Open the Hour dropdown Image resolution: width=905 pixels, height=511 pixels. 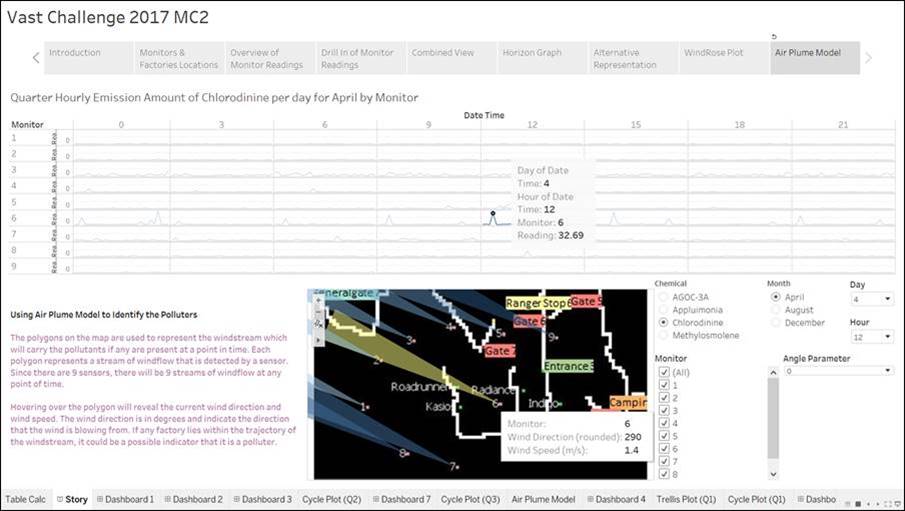pos(871,338)
